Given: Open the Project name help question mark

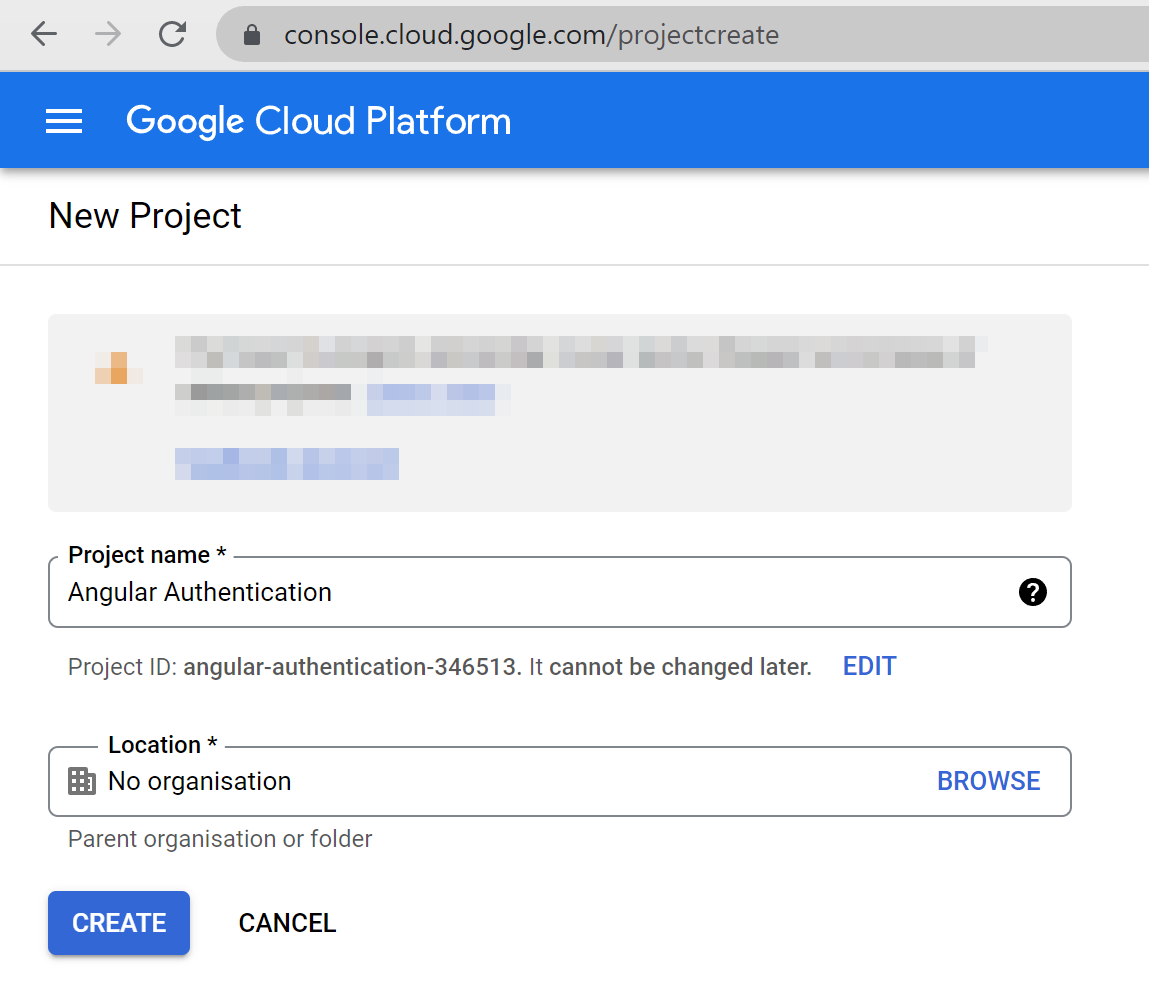Looking at the screenshot, I should click(1032, 592).
